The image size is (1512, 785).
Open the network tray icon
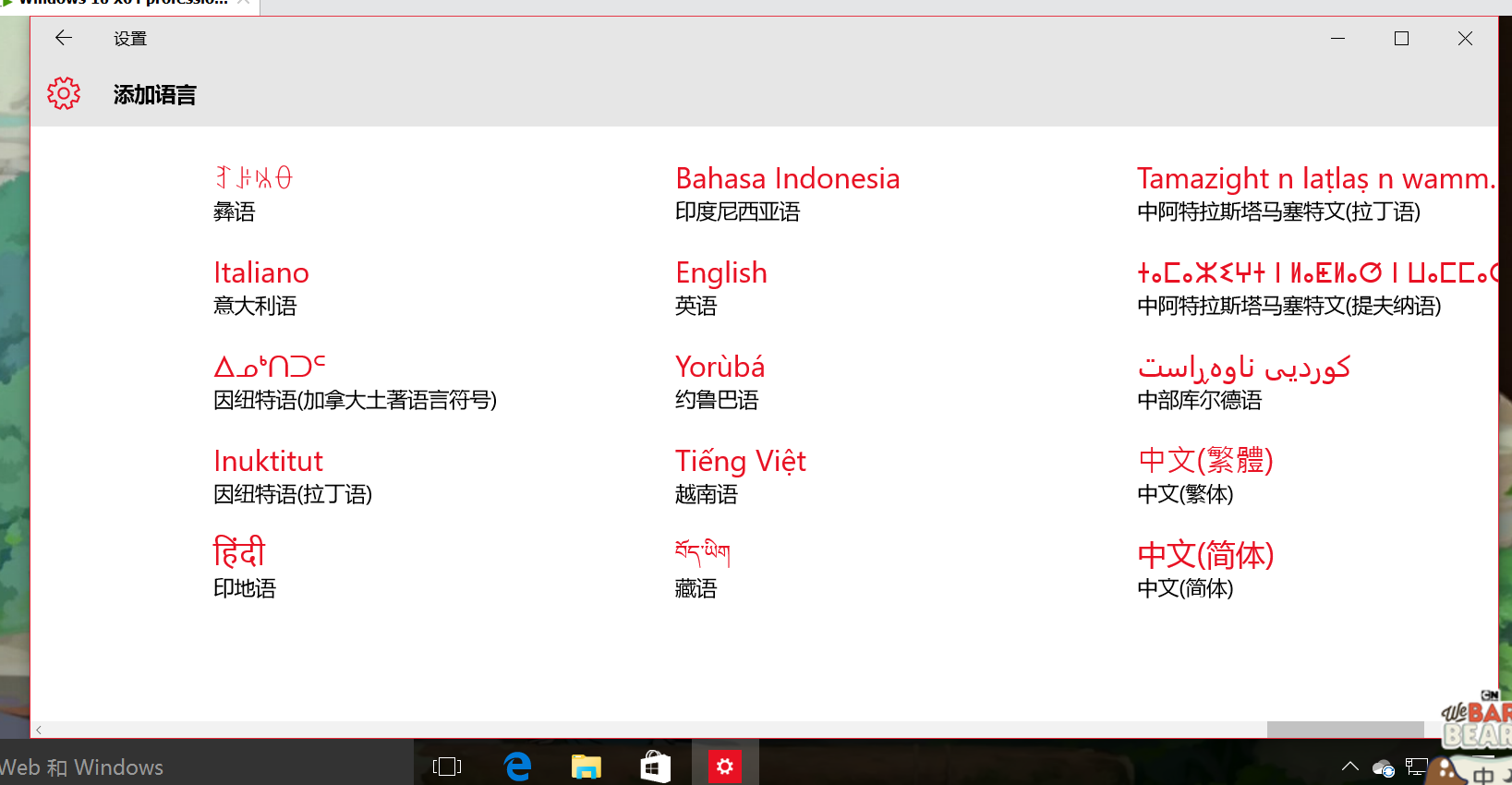tap(1416, 767)
